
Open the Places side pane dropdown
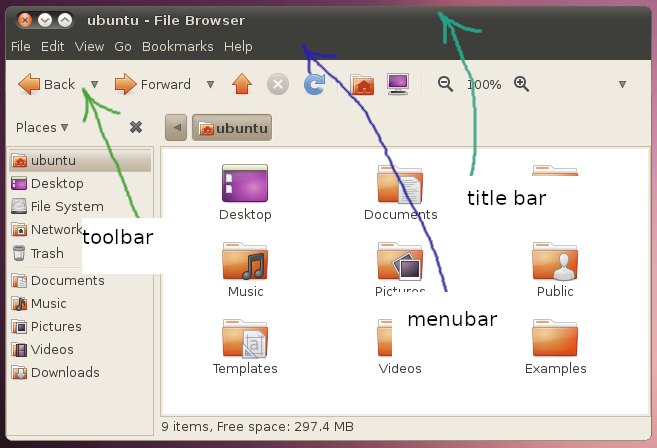pyautogui.click(x=42, y=127)
